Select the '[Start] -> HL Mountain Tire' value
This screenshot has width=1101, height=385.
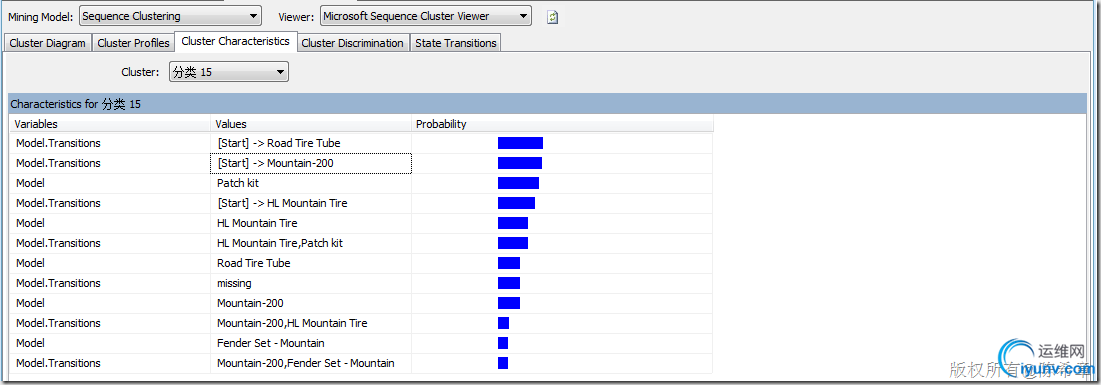tap(282, 203)
